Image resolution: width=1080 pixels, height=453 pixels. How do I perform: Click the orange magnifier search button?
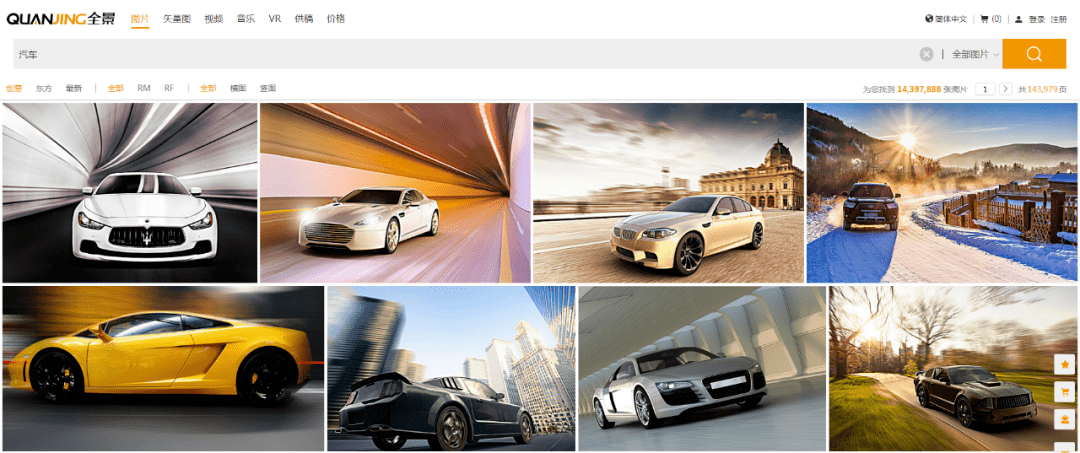[1034, 54]
